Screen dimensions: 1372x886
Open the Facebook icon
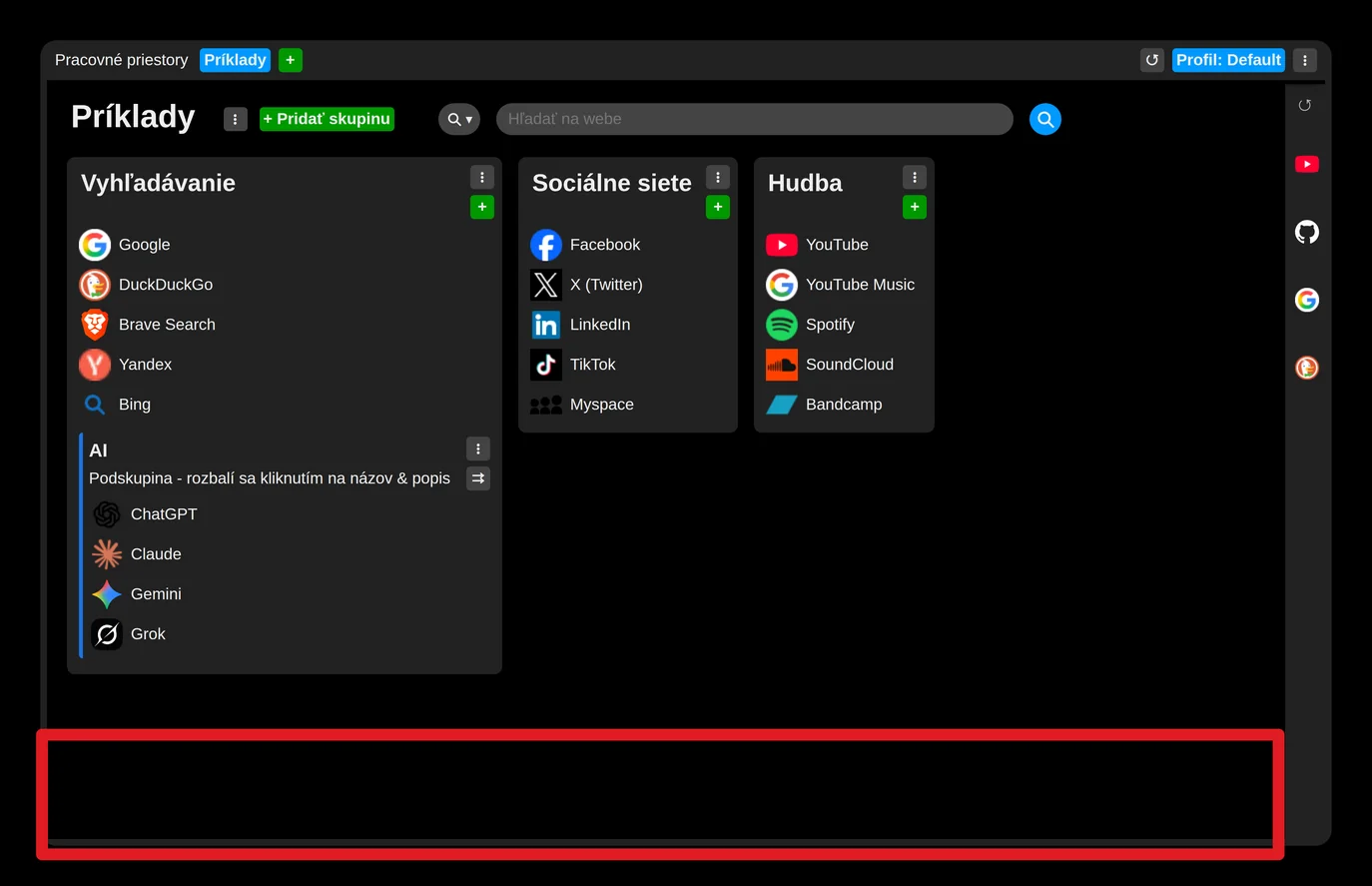coord(546,245)
